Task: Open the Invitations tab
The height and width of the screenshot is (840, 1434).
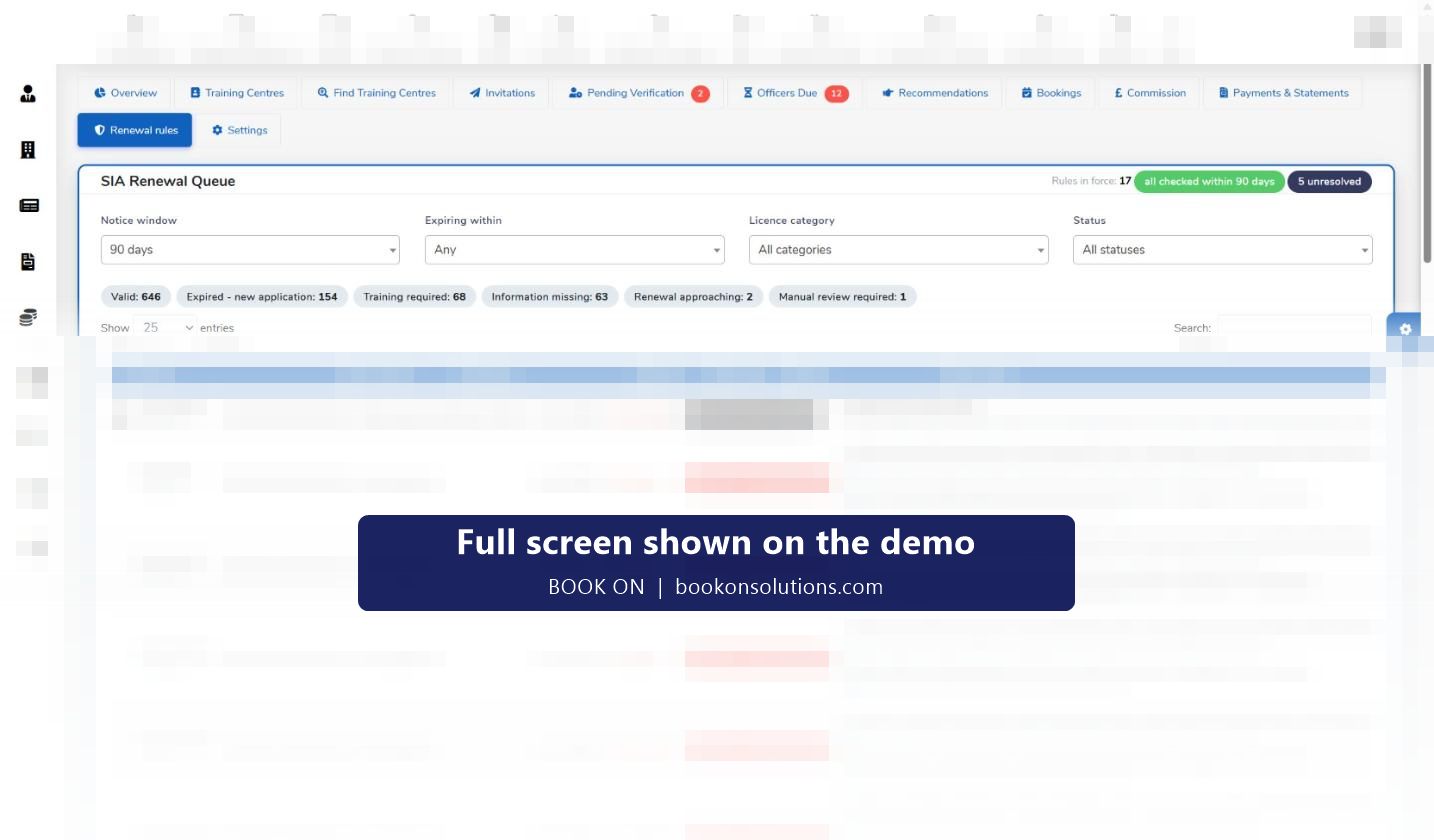Action: click(x=502, y=93)
